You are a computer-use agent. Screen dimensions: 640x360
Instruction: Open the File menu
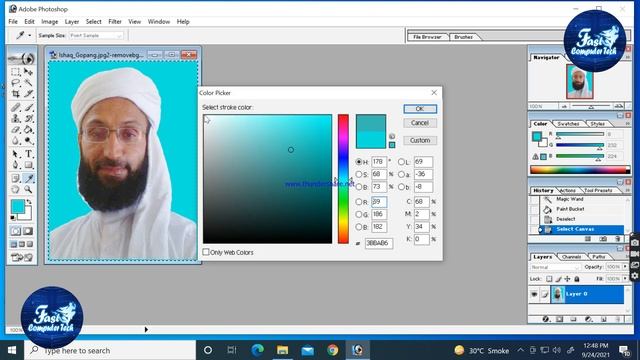pos(13,22)
